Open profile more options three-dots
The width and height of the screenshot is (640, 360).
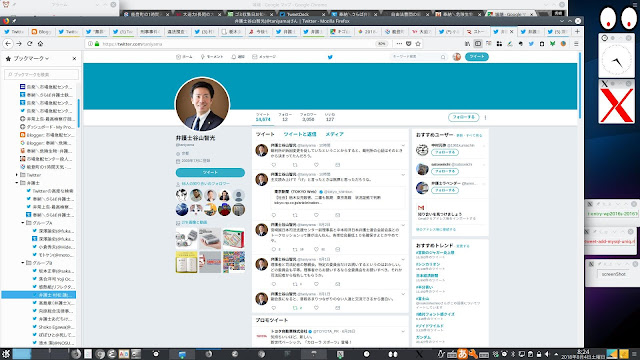485,118
